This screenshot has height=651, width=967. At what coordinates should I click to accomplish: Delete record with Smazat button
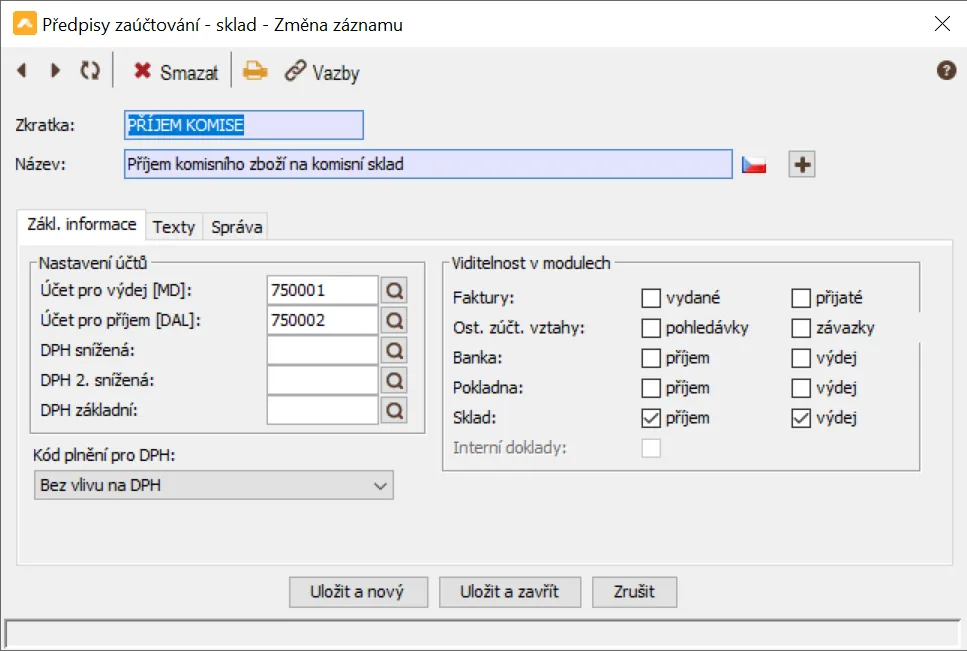point(176,72)
